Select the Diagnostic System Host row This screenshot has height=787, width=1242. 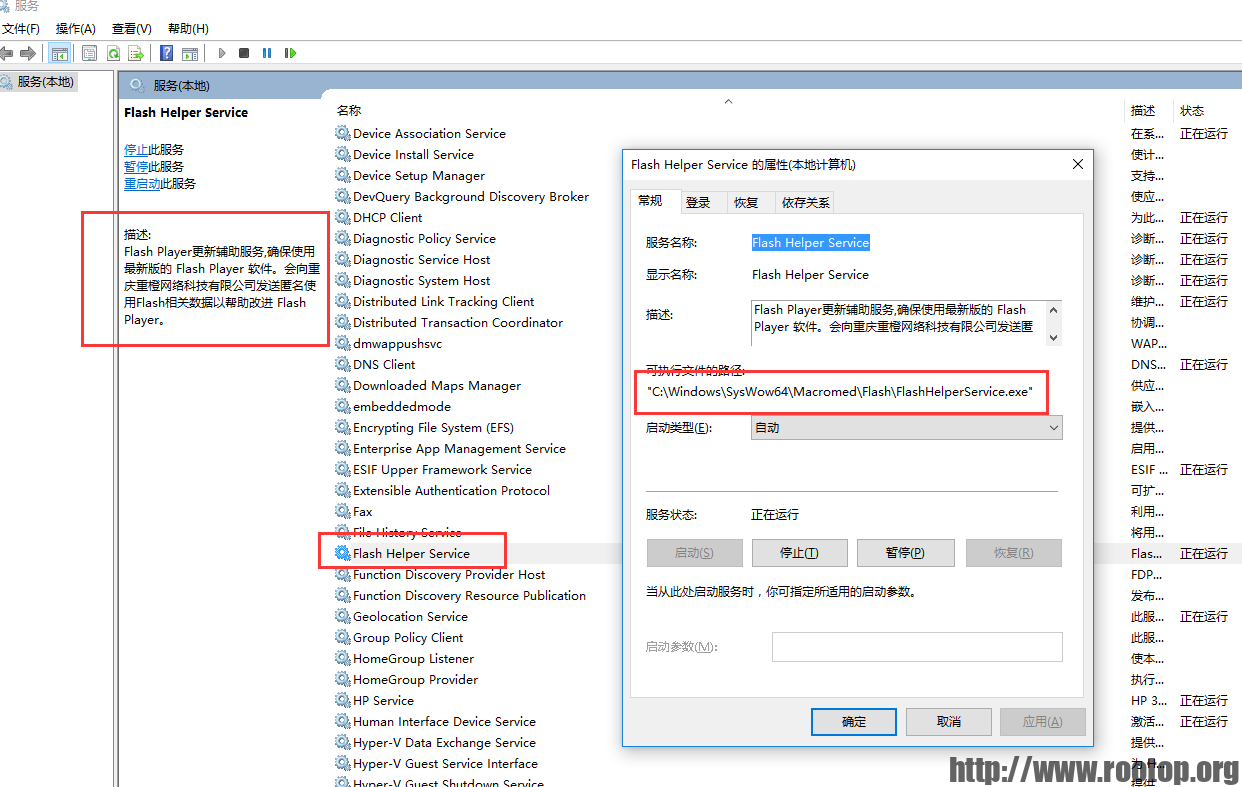pyautogui.click(x=422, y=280)
